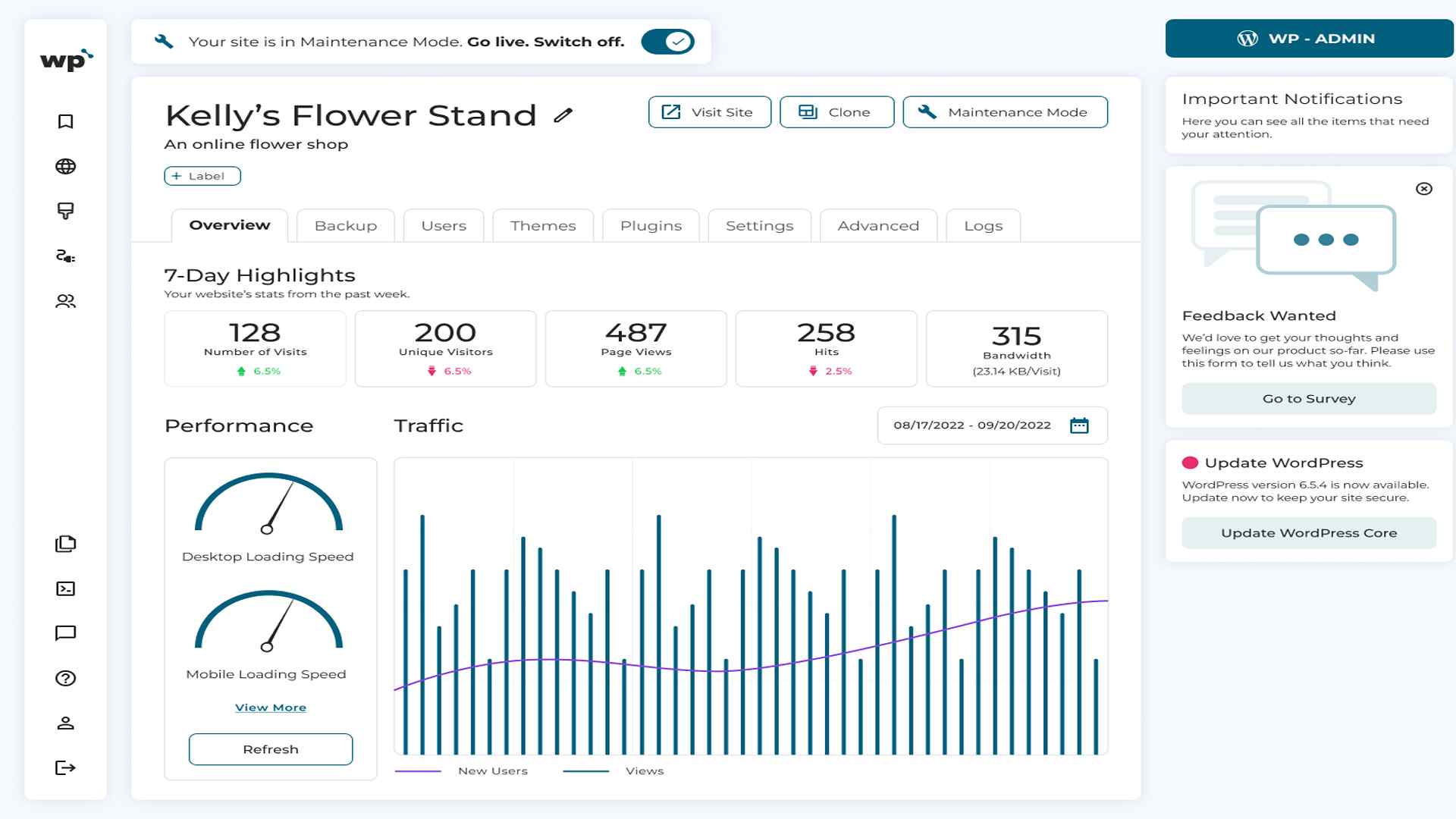The height and width of the screenshot is (819, 1456).
Task: Switch to the Themes tab
Action: 543,226
